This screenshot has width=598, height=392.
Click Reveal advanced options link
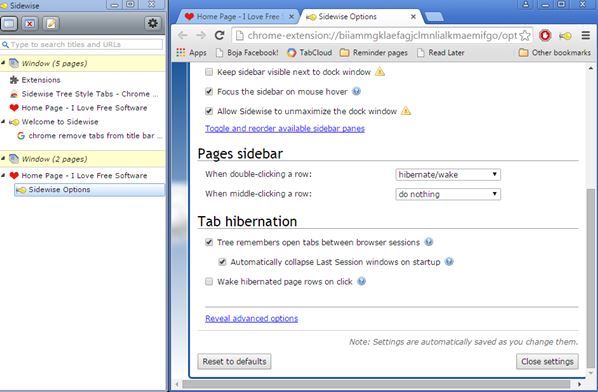(x=251, y=318)
